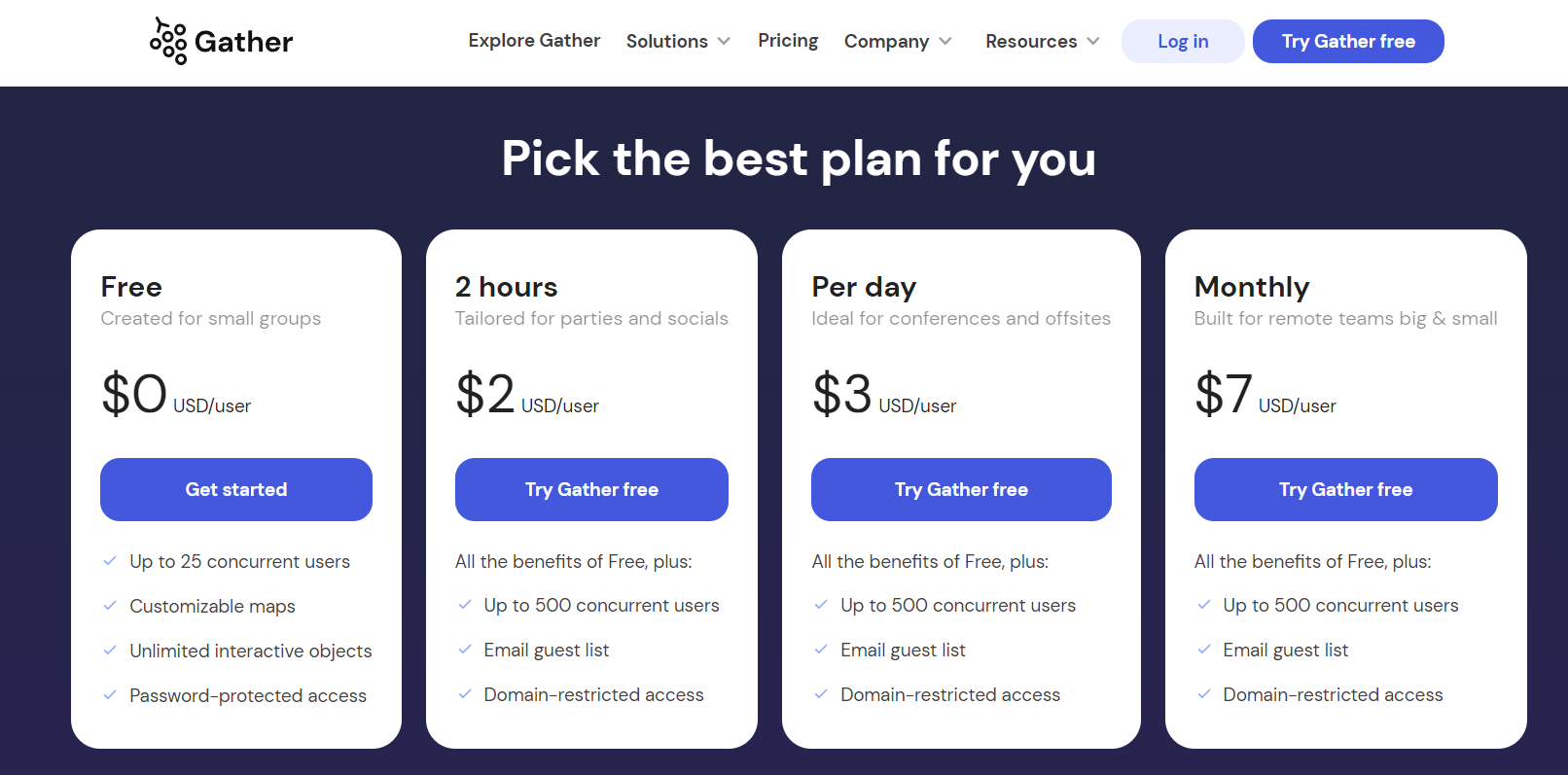Click the checkmark beside "Customizable maps"
Image resolution: width=1568 pixels, height=775 pixels.
(109, 606)
